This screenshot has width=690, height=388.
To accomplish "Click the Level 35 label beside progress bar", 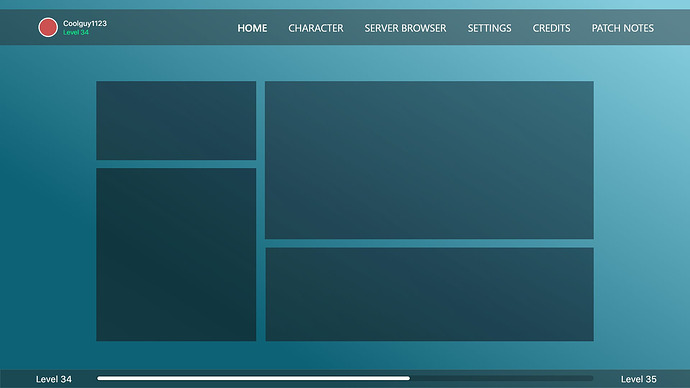I will (639, 379).
